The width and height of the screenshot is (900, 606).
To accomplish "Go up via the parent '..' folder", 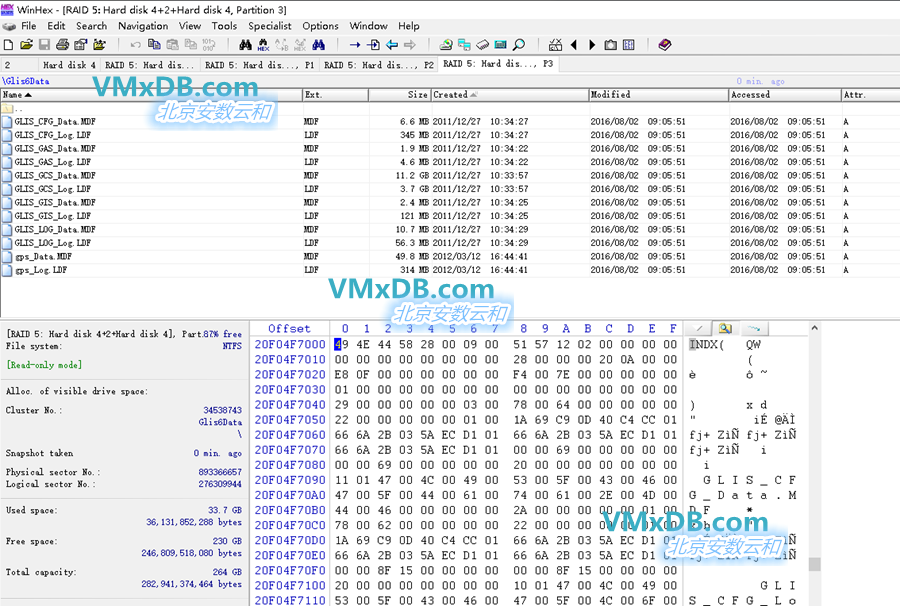I will coord(13,108).
